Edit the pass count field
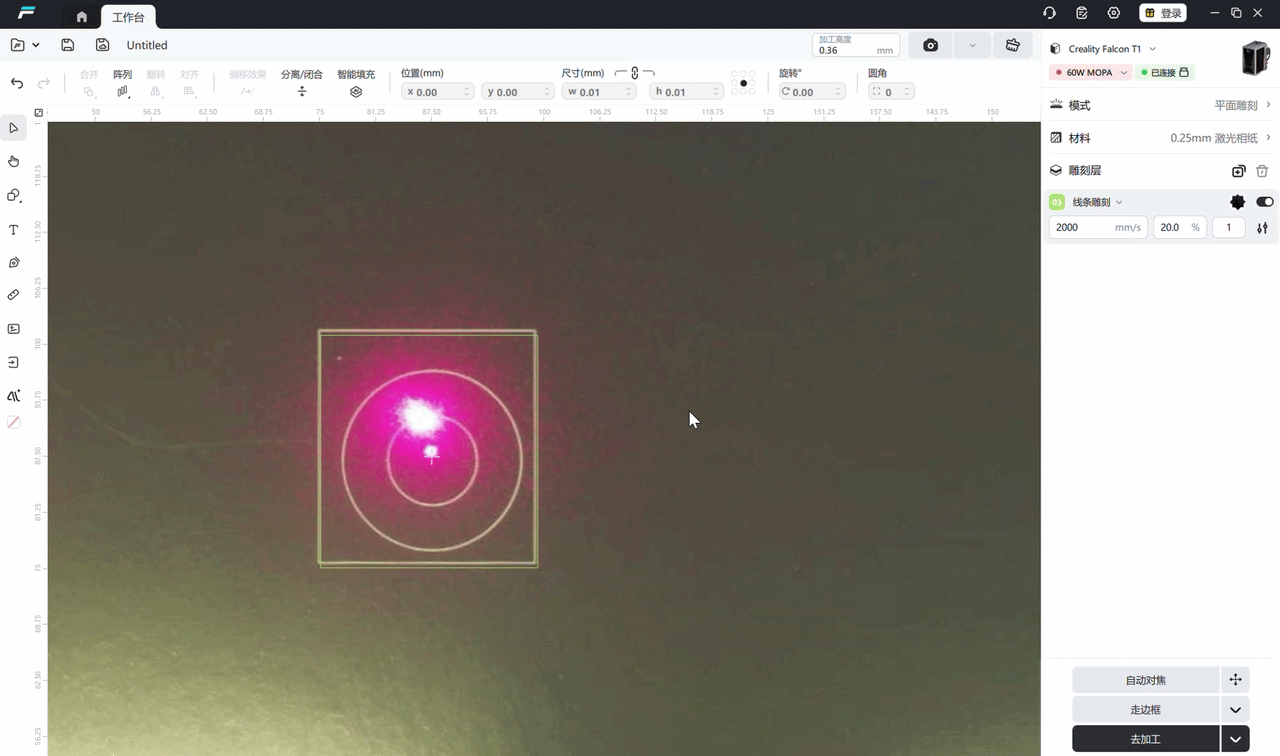 coord(1229,227)
